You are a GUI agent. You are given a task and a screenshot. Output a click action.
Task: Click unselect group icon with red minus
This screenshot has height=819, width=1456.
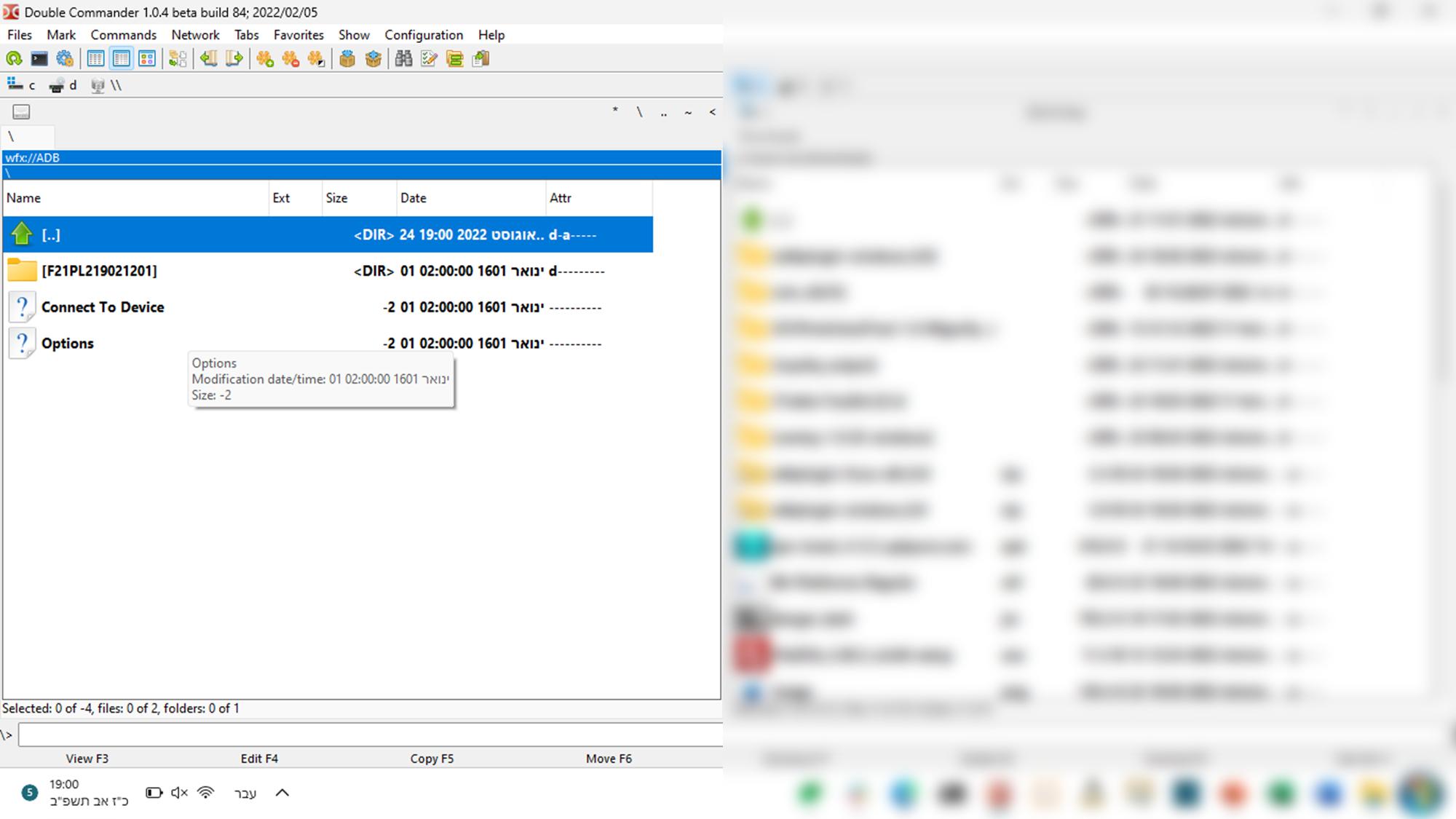[290, 59]
